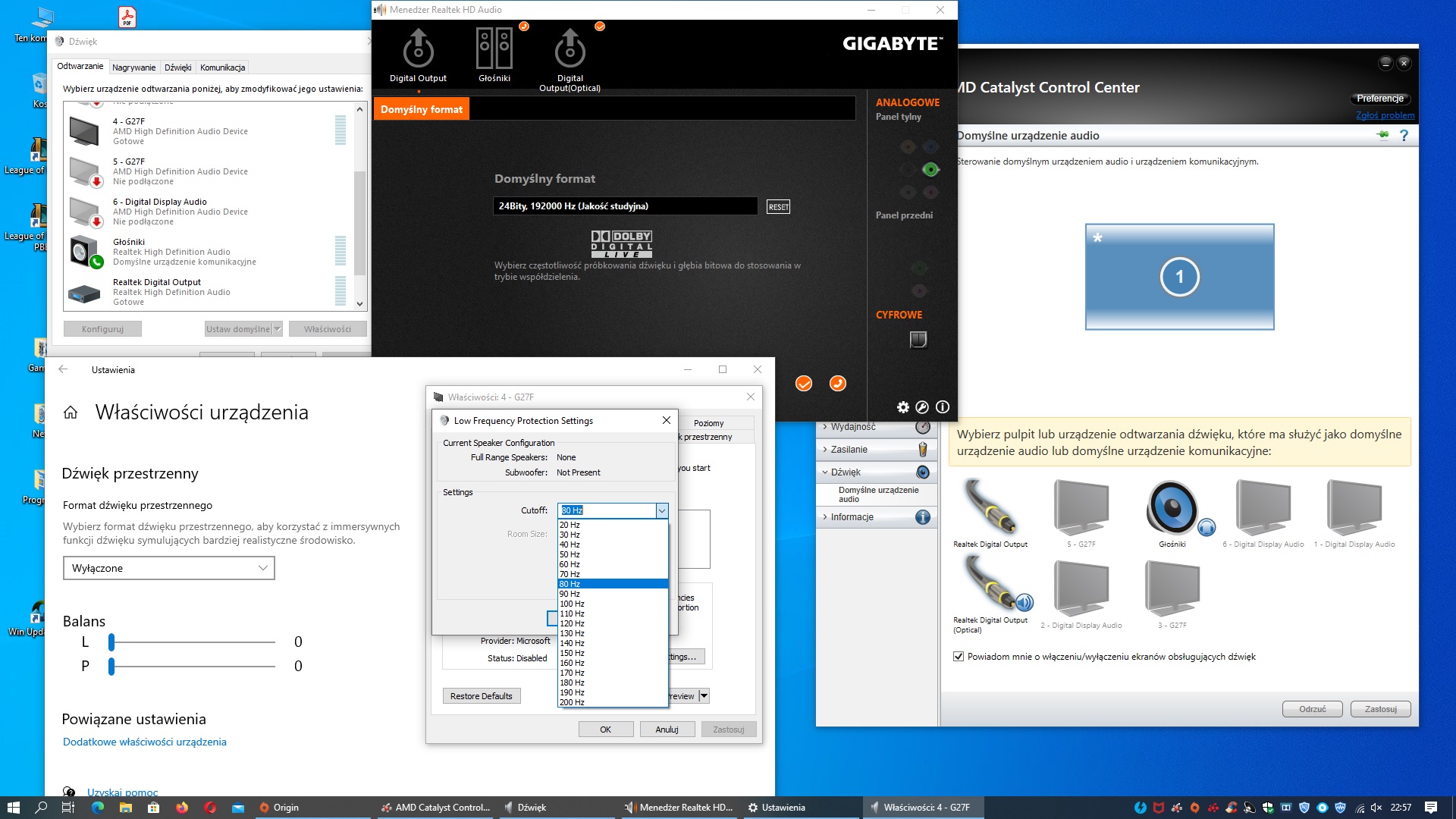Click the Dolby Digital Live logo
Image resolution: width=1456 pixels, height=819 pixels.
620,243
